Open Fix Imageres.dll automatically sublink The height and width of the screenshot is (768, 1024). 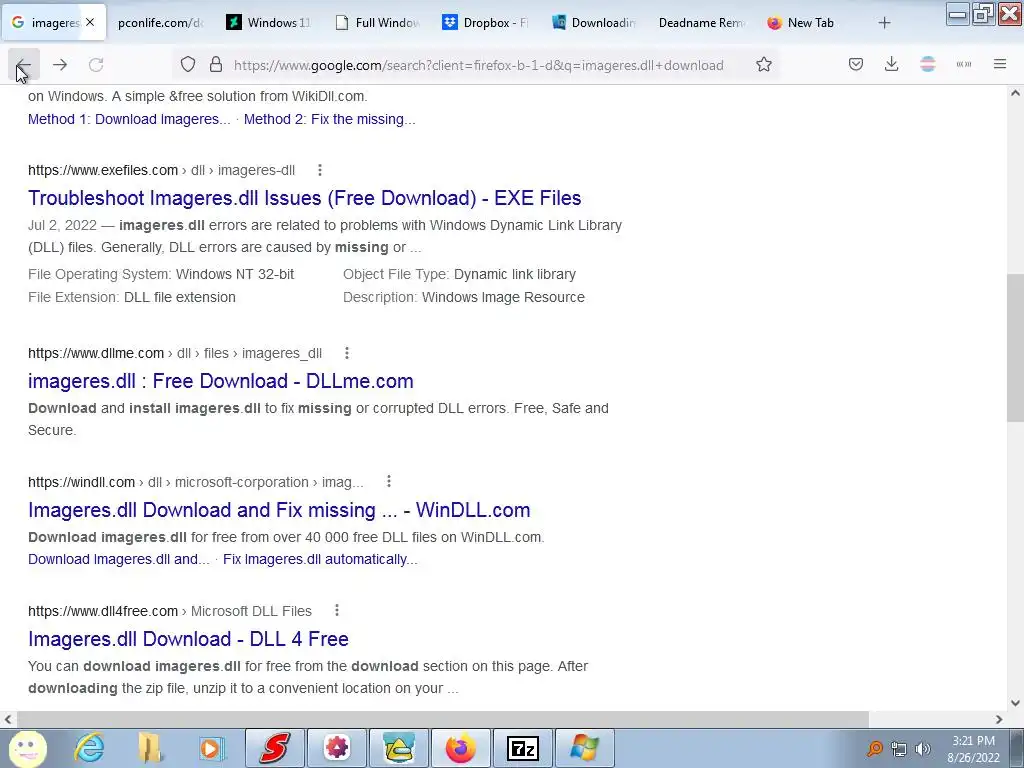[x=320, y=560]
